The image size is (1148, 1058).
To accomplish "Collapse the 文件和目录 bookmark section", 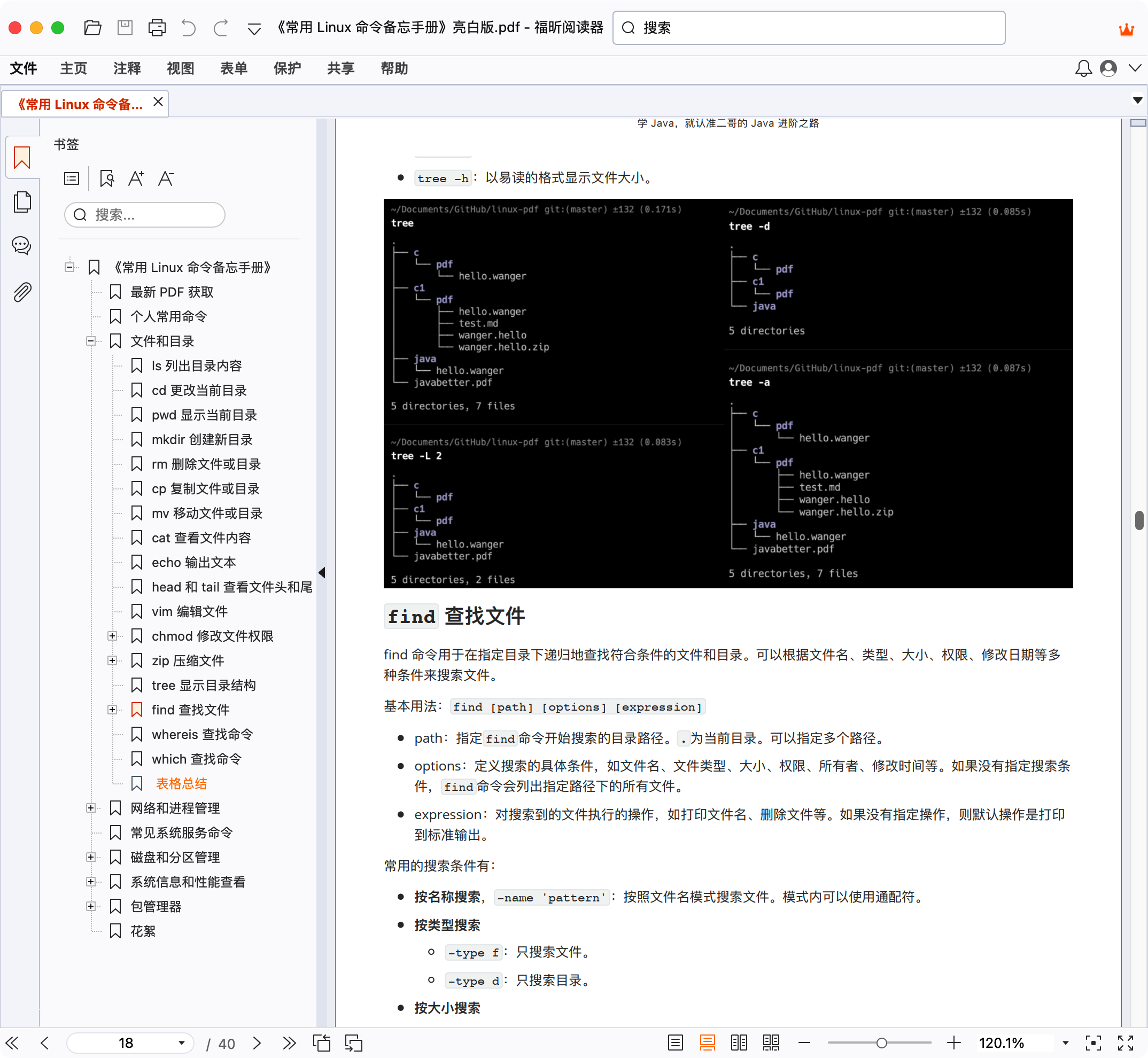I will [90, 341].
